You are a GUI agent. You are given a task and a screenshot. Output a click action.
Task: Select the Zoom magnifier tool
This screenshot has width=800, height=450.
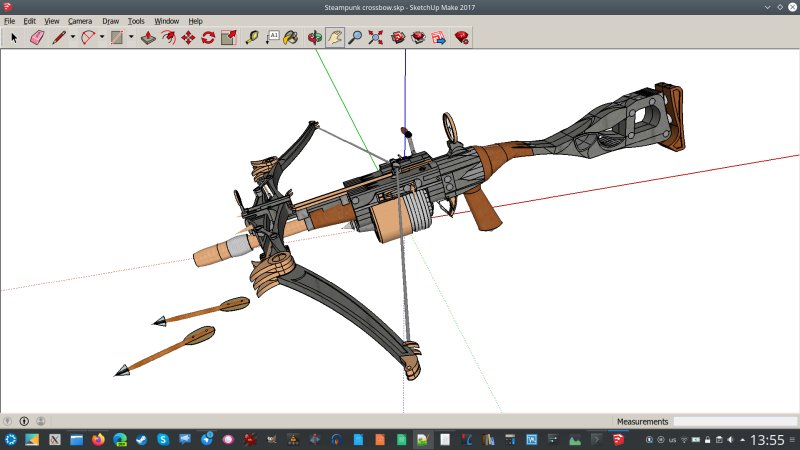(356, 38)
